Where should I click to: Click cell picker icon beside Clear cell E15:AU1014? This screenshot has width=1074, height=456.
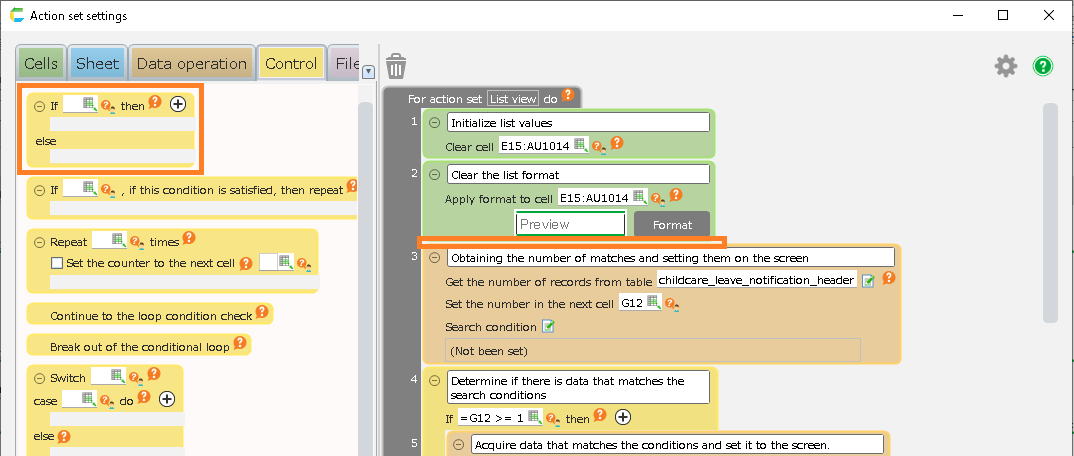click(x=580, y=145)
